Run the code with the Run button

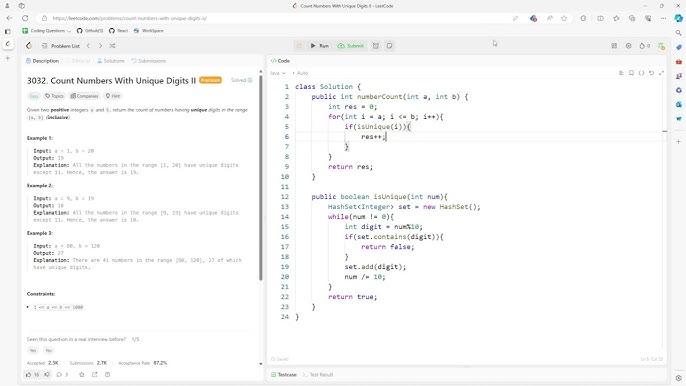[320, 46]
